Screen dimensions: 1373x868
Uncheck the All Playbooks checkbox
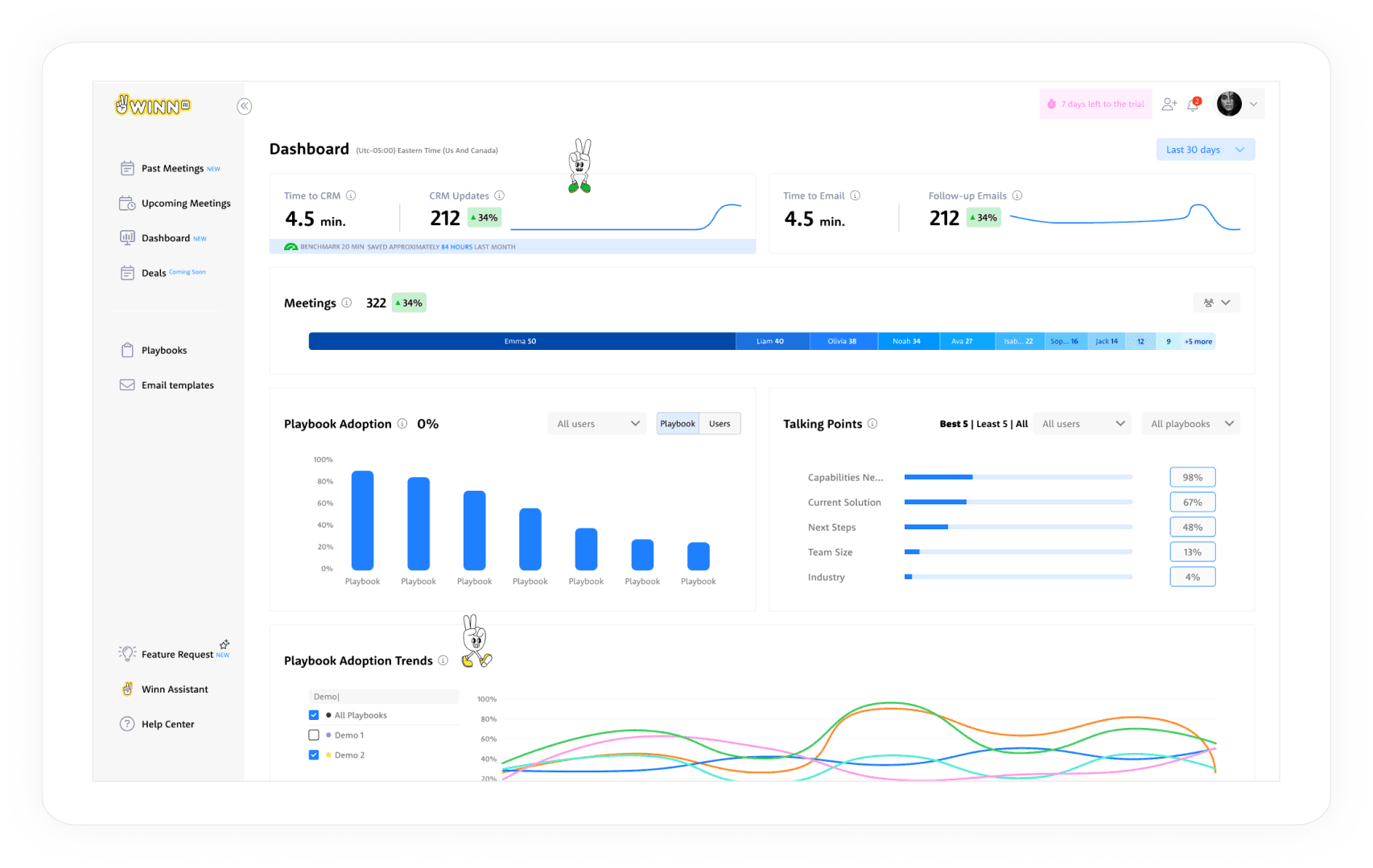point(314,715)
